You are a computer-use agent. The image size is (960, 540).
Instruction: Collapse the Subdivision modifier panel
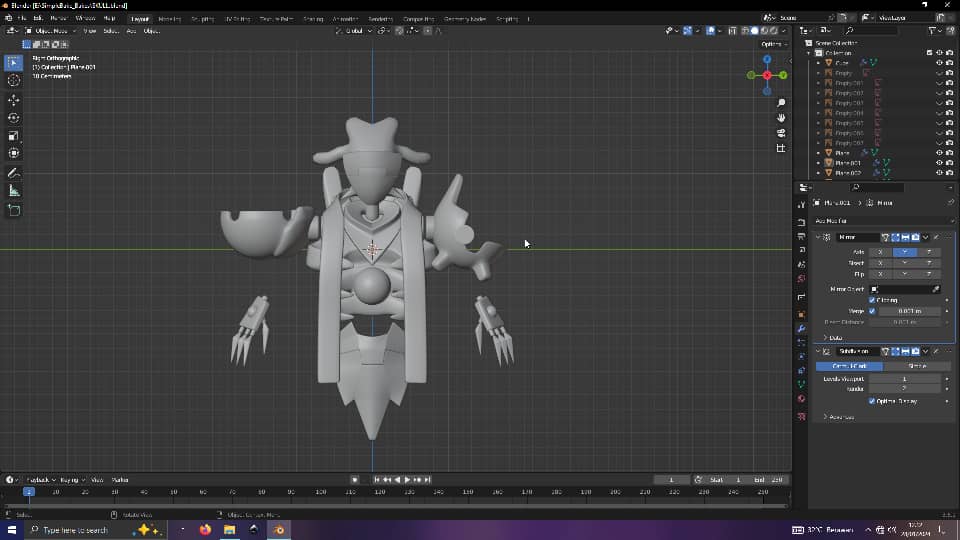click(818, 351)
